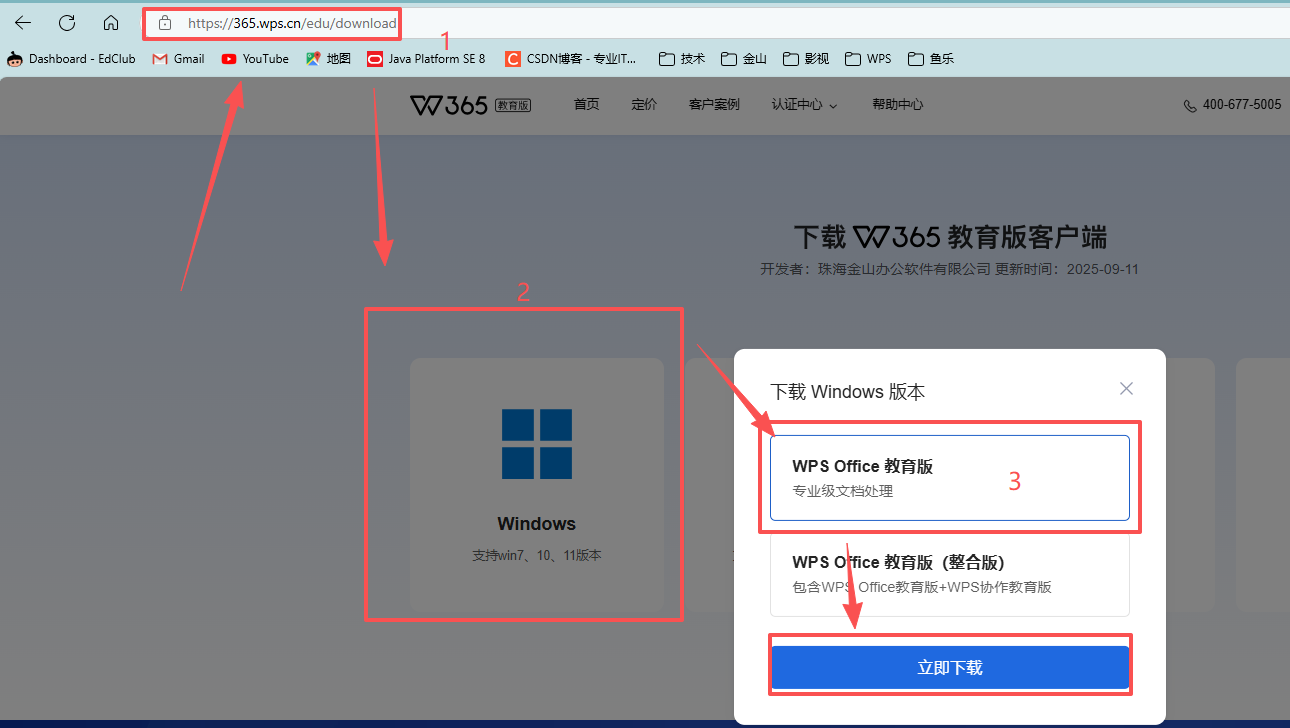Open the CSDN博客 bookmark
This screenshot has width=1290, height=728.
[571, 58]
